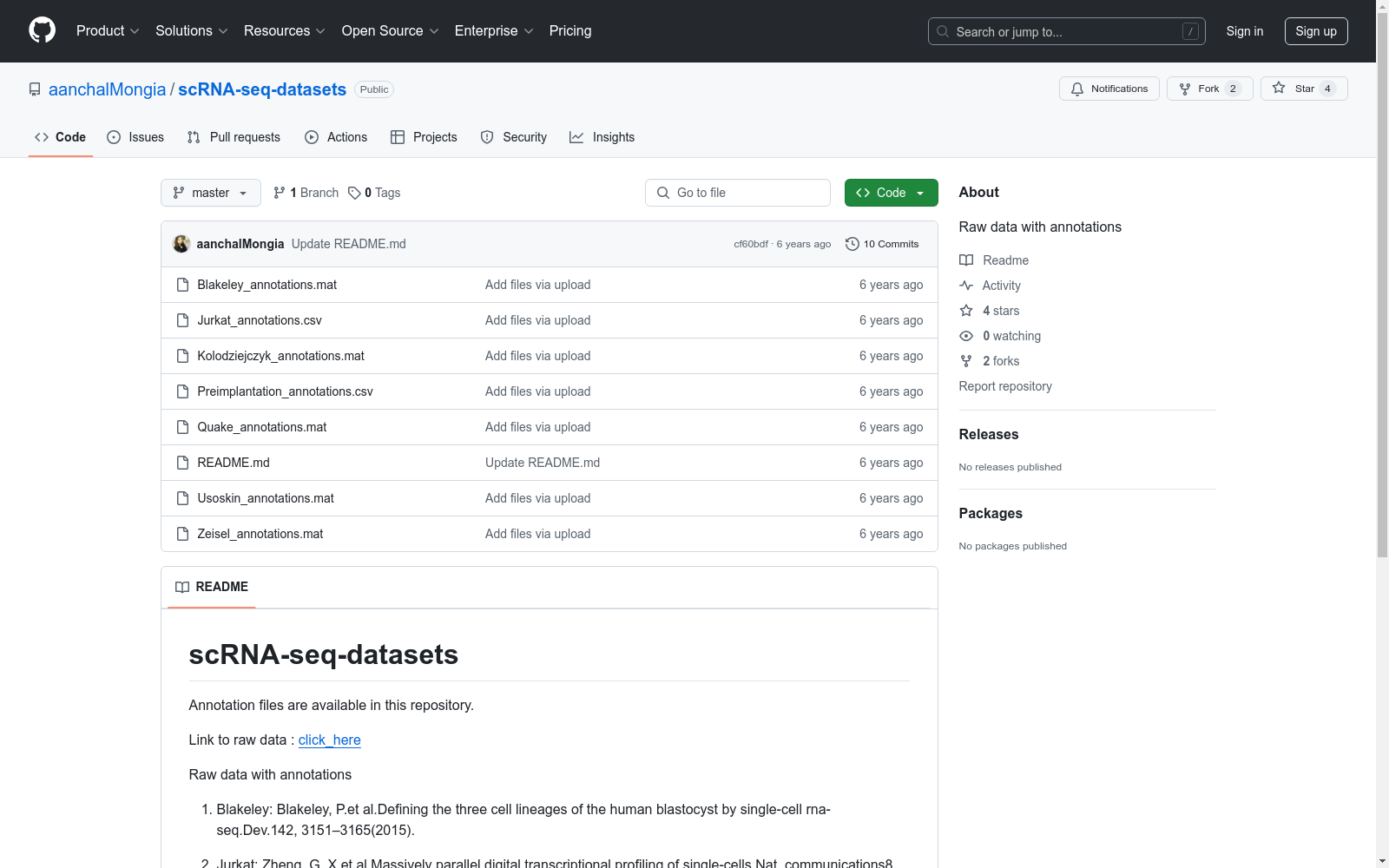Switch to the Issues tab
Viewport: 1389px width, 868px height.
[x=135, y=137]
